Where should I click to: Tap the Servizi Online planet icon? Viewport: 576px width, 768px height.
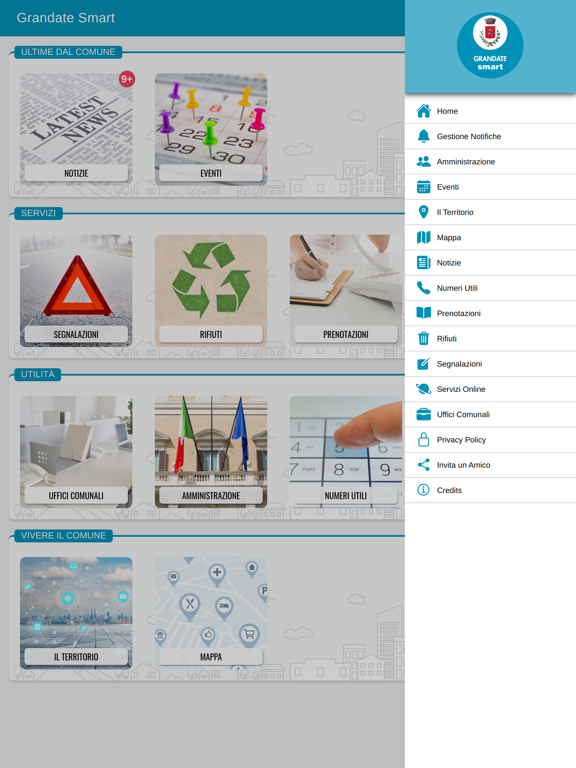423,389
